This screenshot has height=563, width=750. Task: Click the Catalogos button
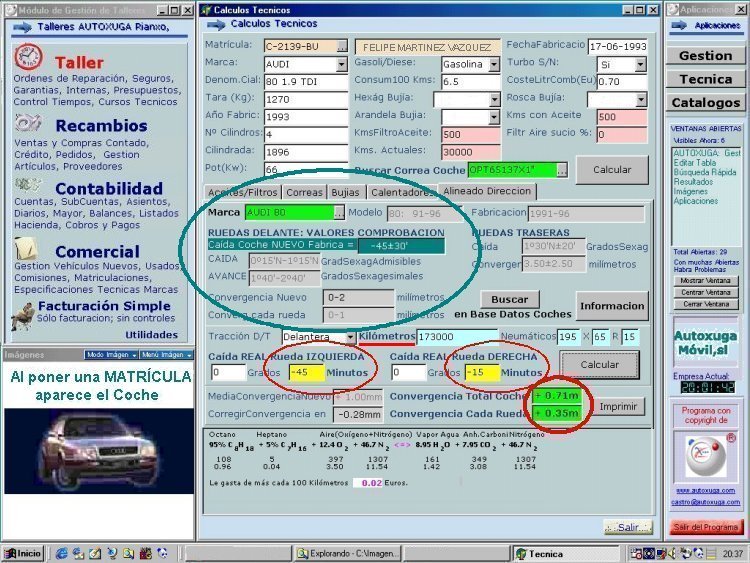click(x=706, y=102)
